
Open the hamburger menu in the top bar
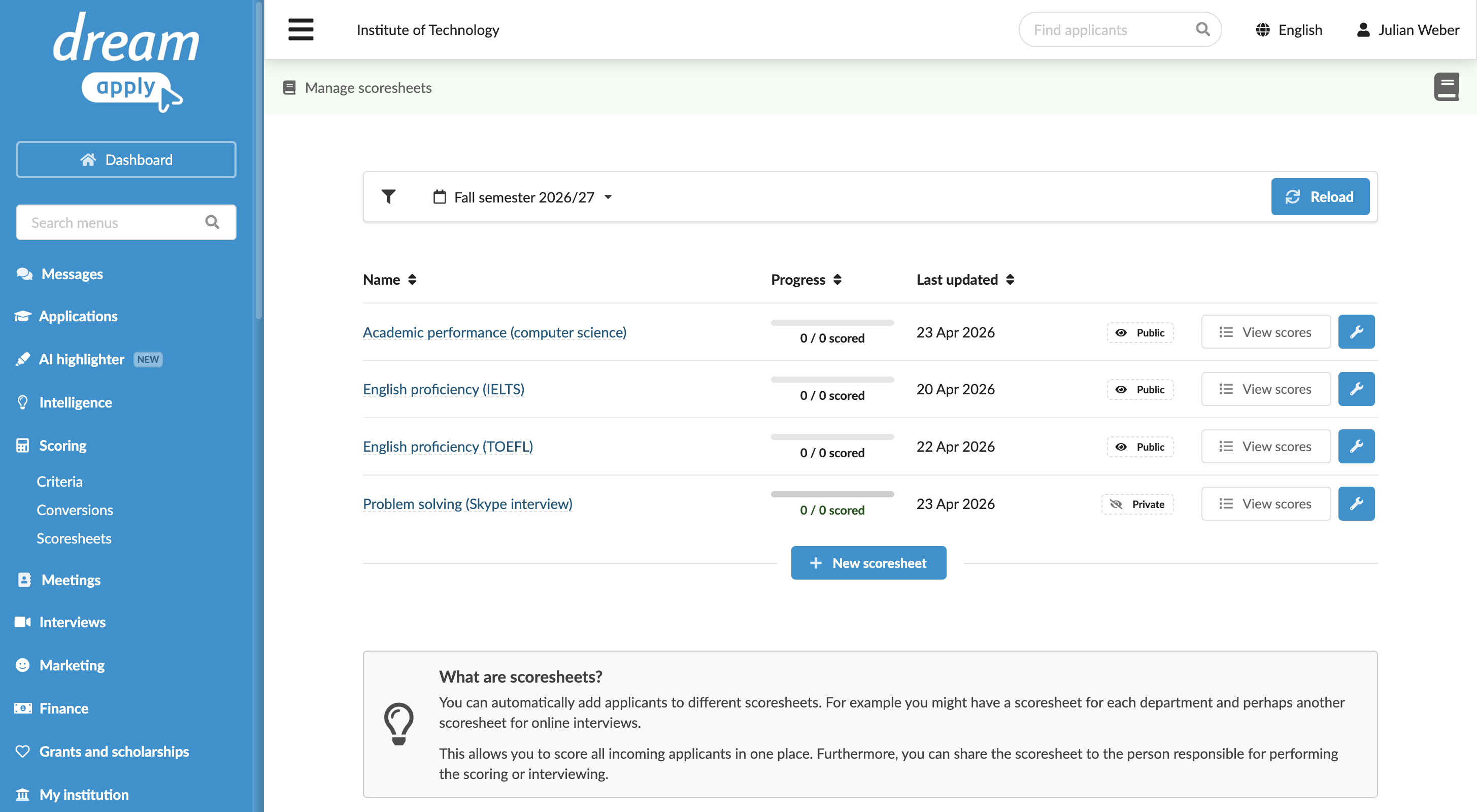click(x=300, y=29)
